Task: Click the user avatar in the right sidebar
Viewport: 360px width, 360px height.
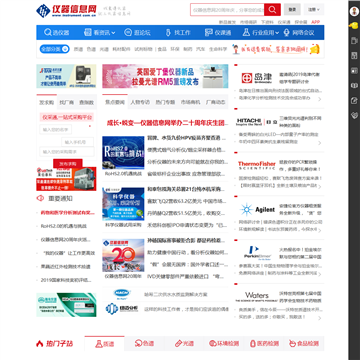Action: (354, 11)
